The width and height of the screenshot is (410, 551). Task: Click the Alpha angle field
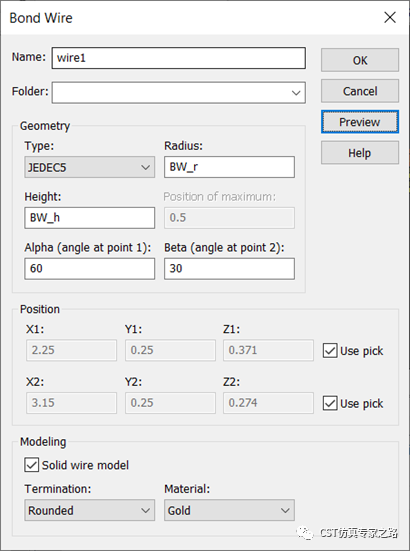90,269
